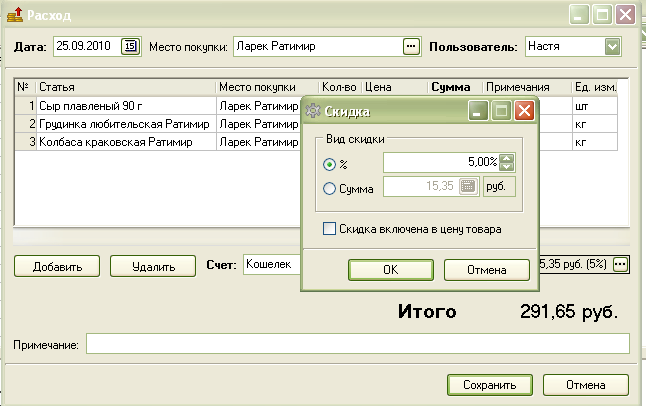Click the Место покупки column header
The image size is (646, 406).
[x=267, y=87]
